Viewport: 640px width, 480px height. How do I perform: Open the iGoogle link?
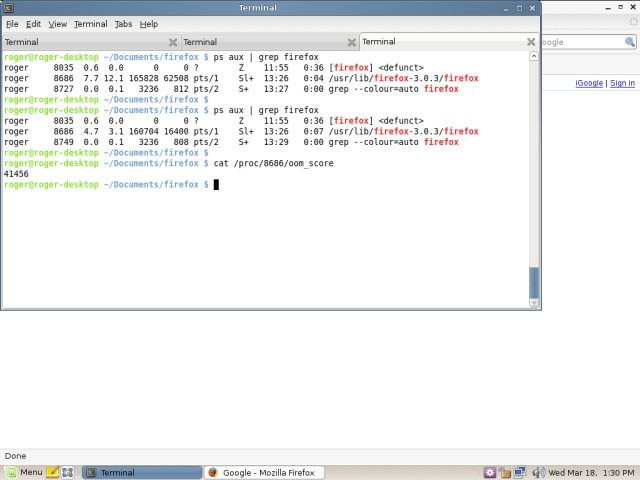coord(589,83)
